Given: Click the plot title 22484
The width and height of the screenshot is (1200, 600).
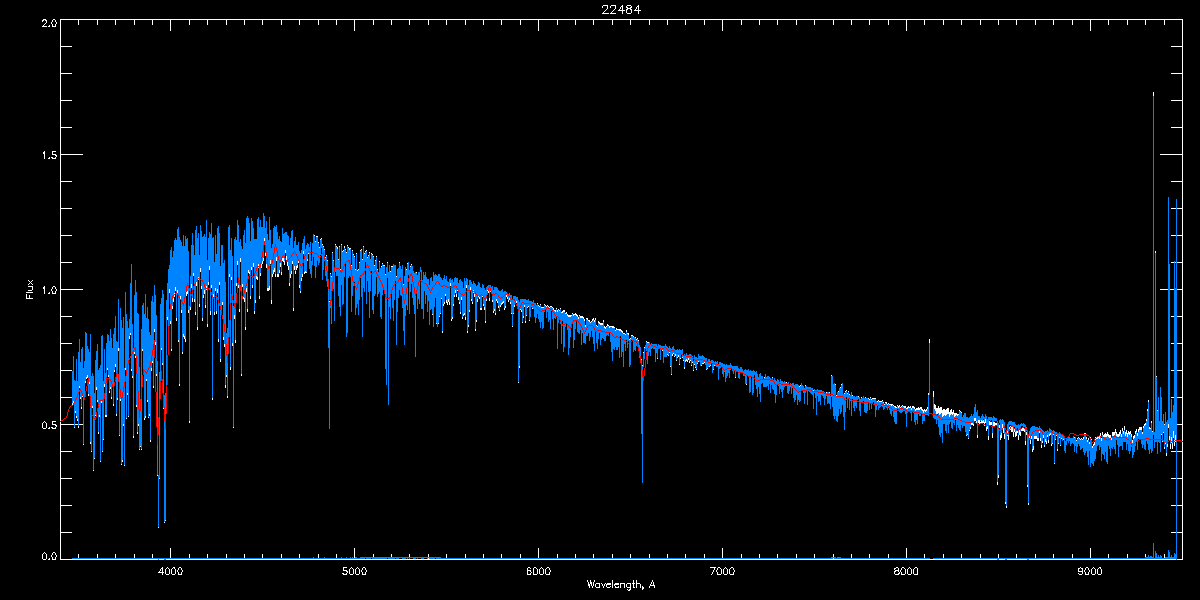Looking at the screenshot, I should pyautogui.click(x=620, y=9).
